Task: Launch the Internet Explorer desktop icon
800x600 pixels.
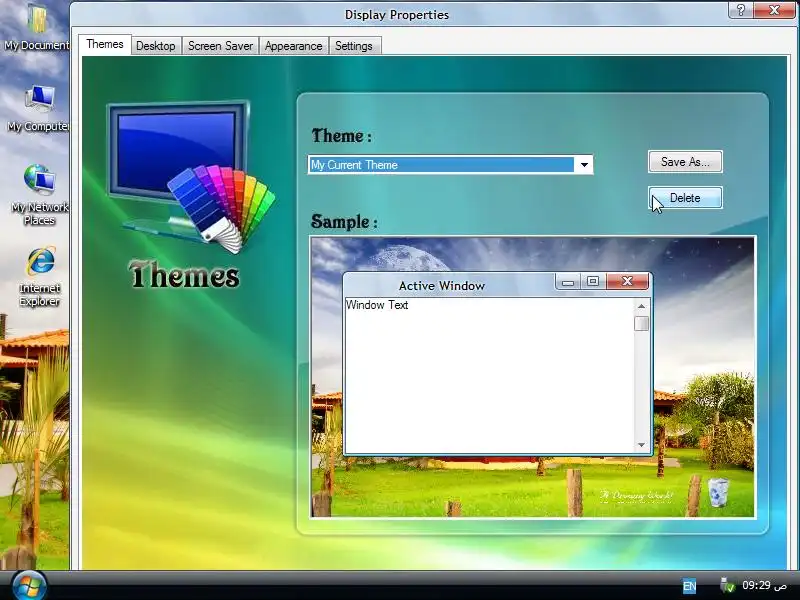Action: tap(40, 277)
